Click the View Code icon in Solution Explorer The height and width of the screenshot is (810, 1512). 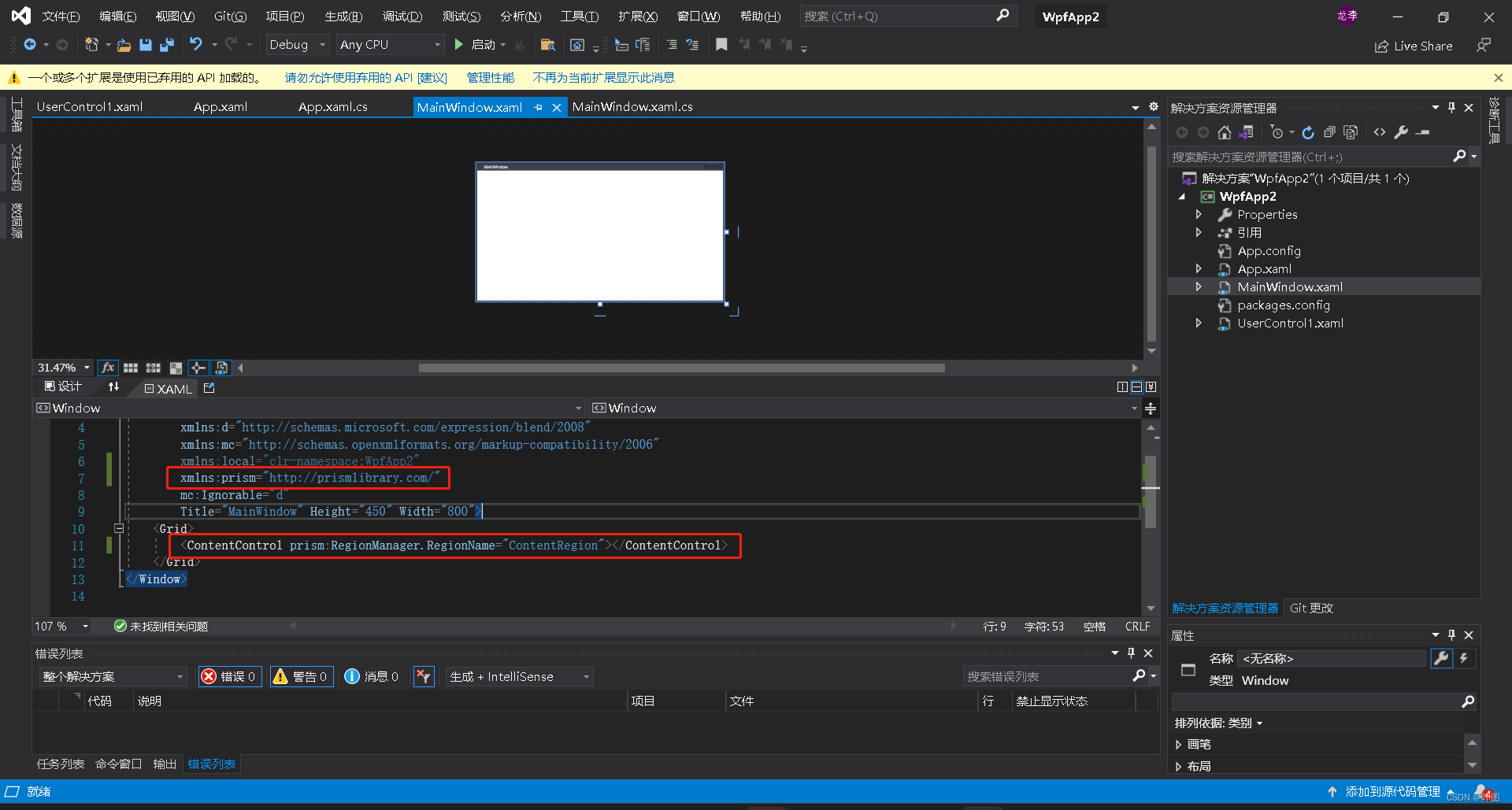coord(1380,132)
